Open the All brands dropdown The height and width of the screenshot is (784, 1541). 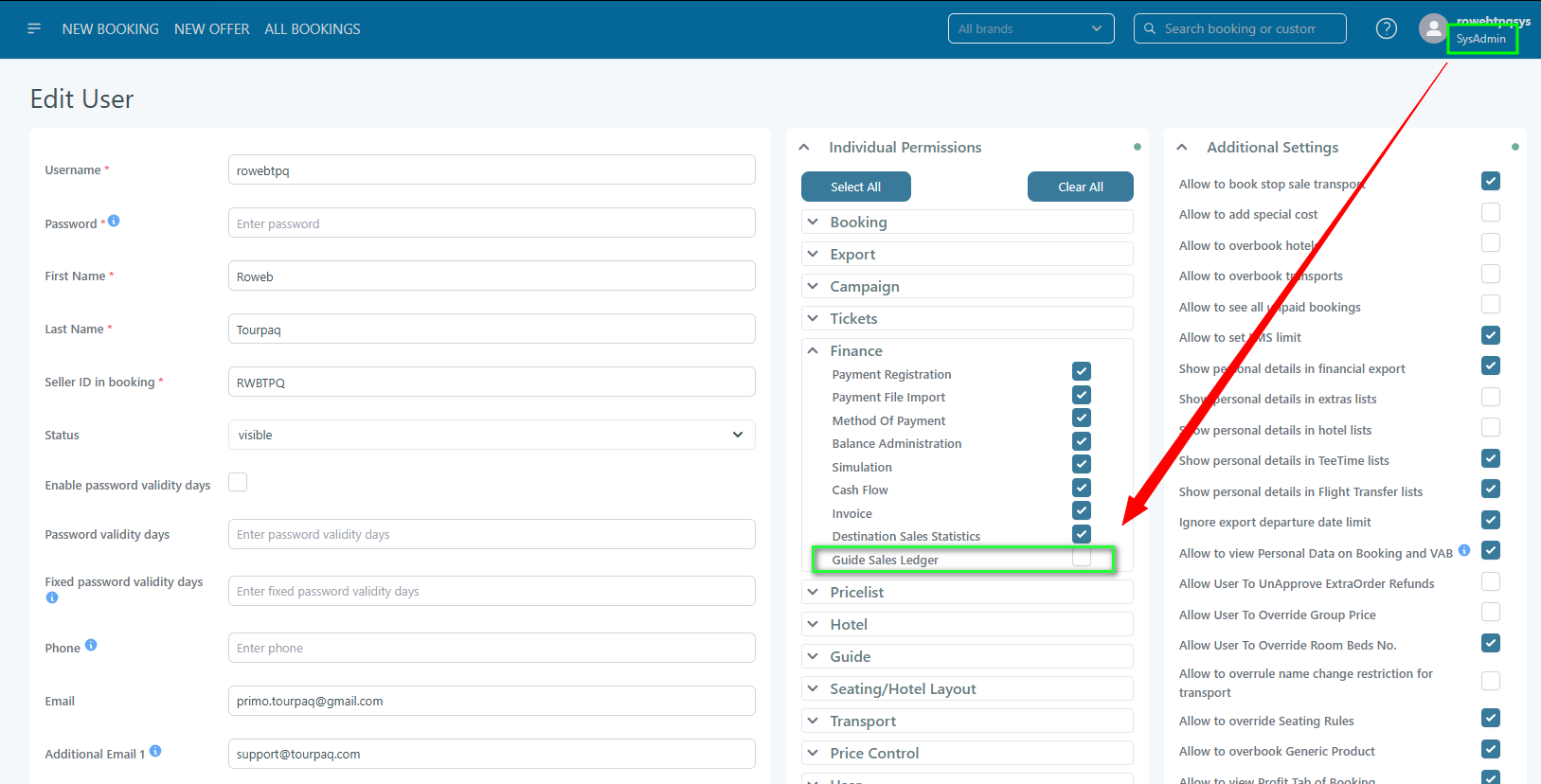(1030, 28)
